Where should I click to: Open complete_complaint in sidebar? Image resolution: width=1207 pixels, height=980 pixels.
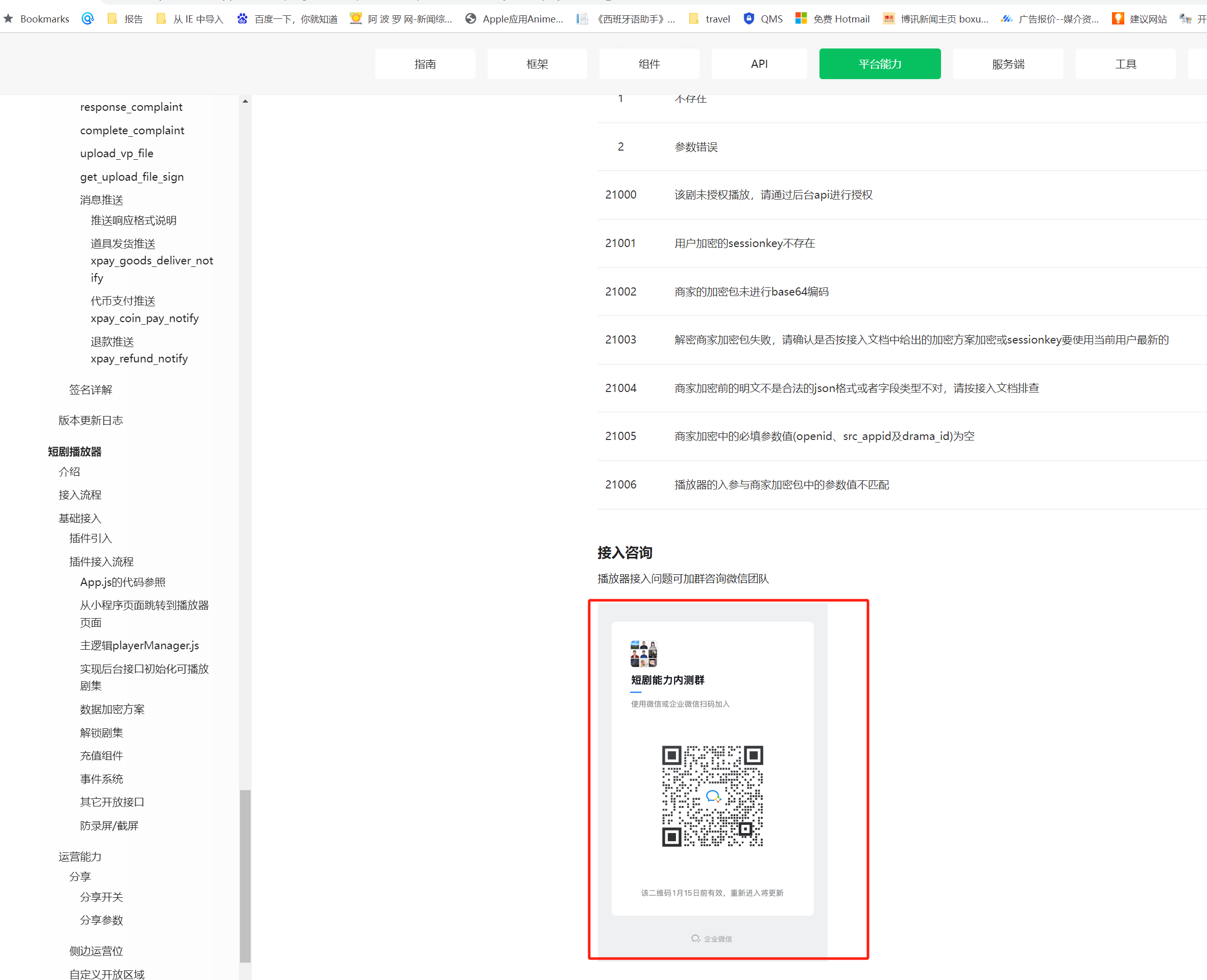(x=132, y=130)
